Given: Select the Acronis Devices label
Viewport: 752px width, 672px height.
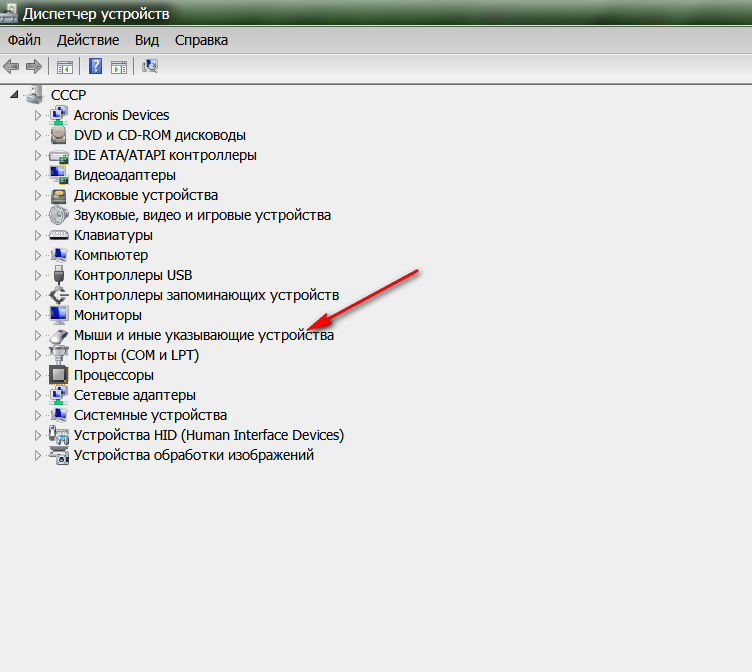Looking at the screenshot, I should tap(121, 115).
